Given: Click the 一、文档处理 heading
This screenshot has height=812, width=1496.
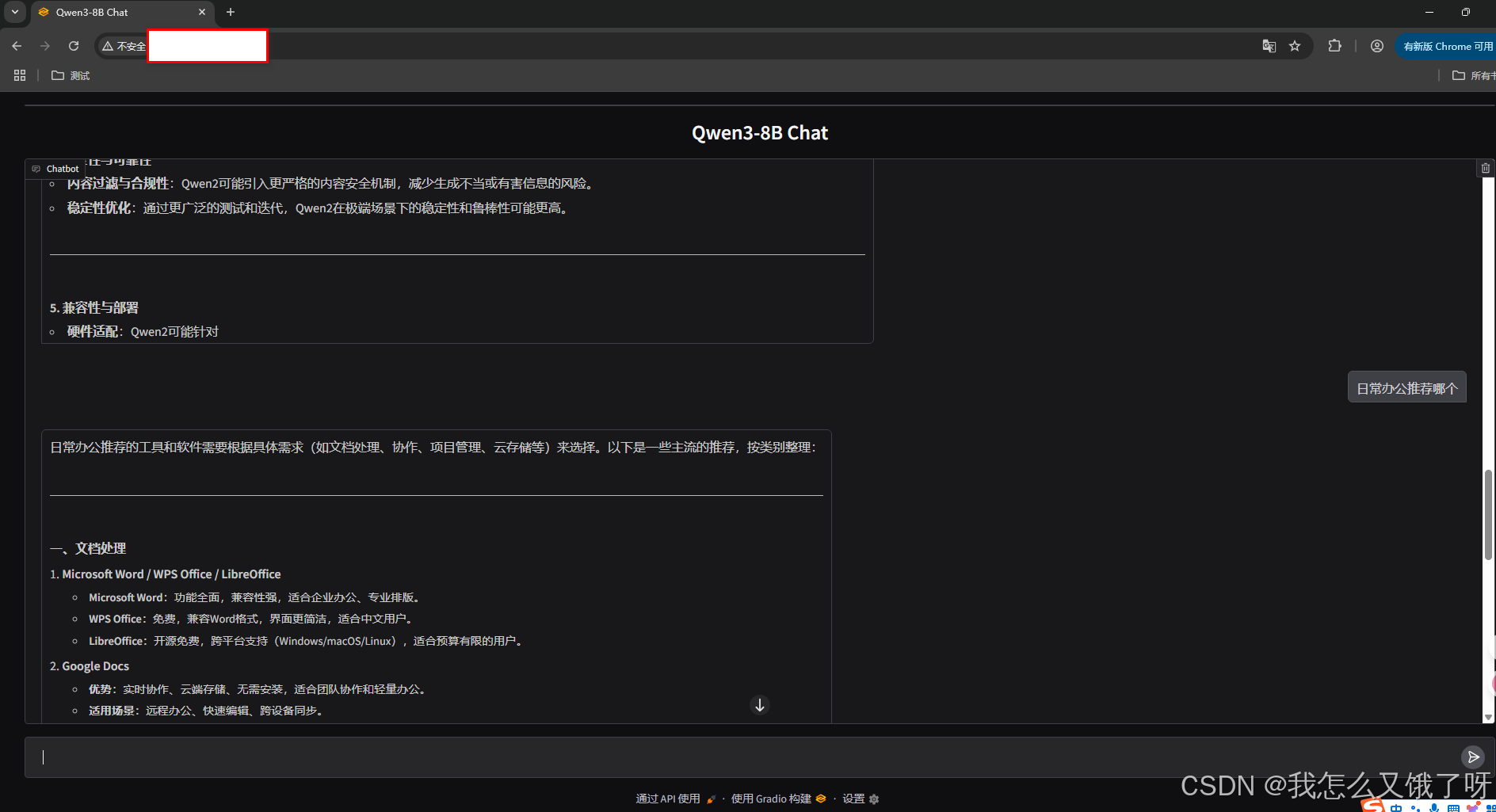Looking at the screenshot, I should coord(88,548).
